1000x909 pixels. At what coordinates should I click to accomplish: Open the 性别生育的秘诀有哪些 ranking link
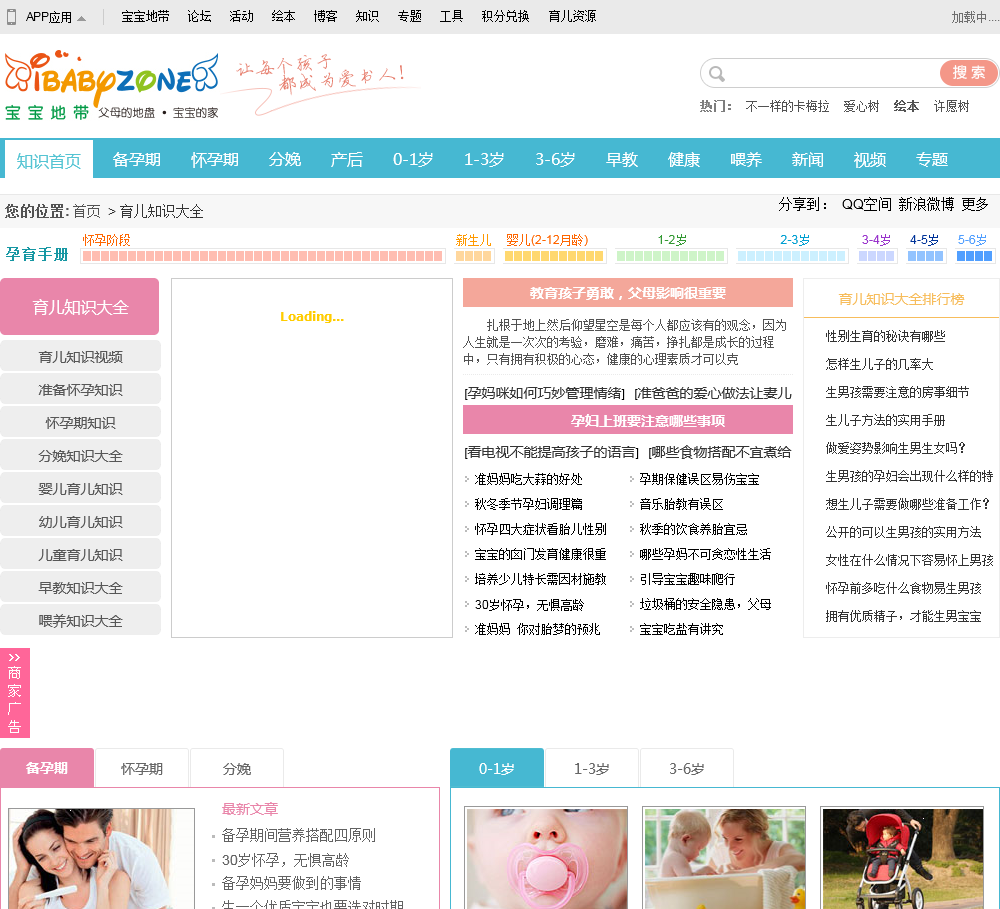tap(885, 336)
